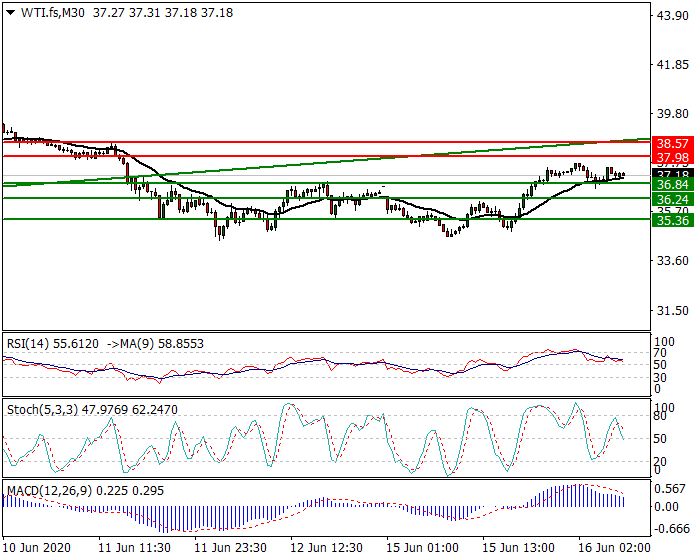The width and height of the screenshot is (700, 560).
Task: Click the OHLC values 37.27 37.31 37.18 37.18
Action: [x=163, y=13]
